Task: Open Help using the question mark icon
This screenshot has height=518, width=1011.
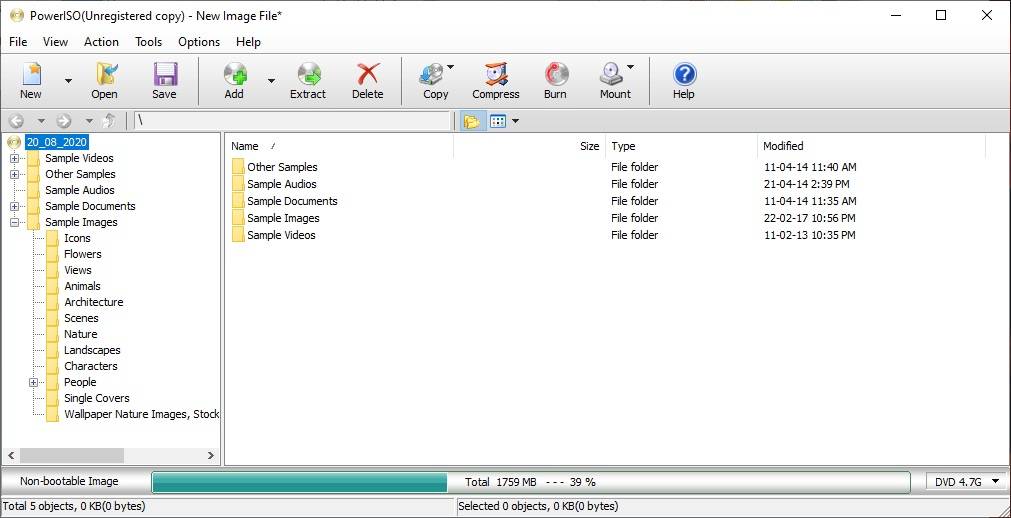Action: point(684,74)
